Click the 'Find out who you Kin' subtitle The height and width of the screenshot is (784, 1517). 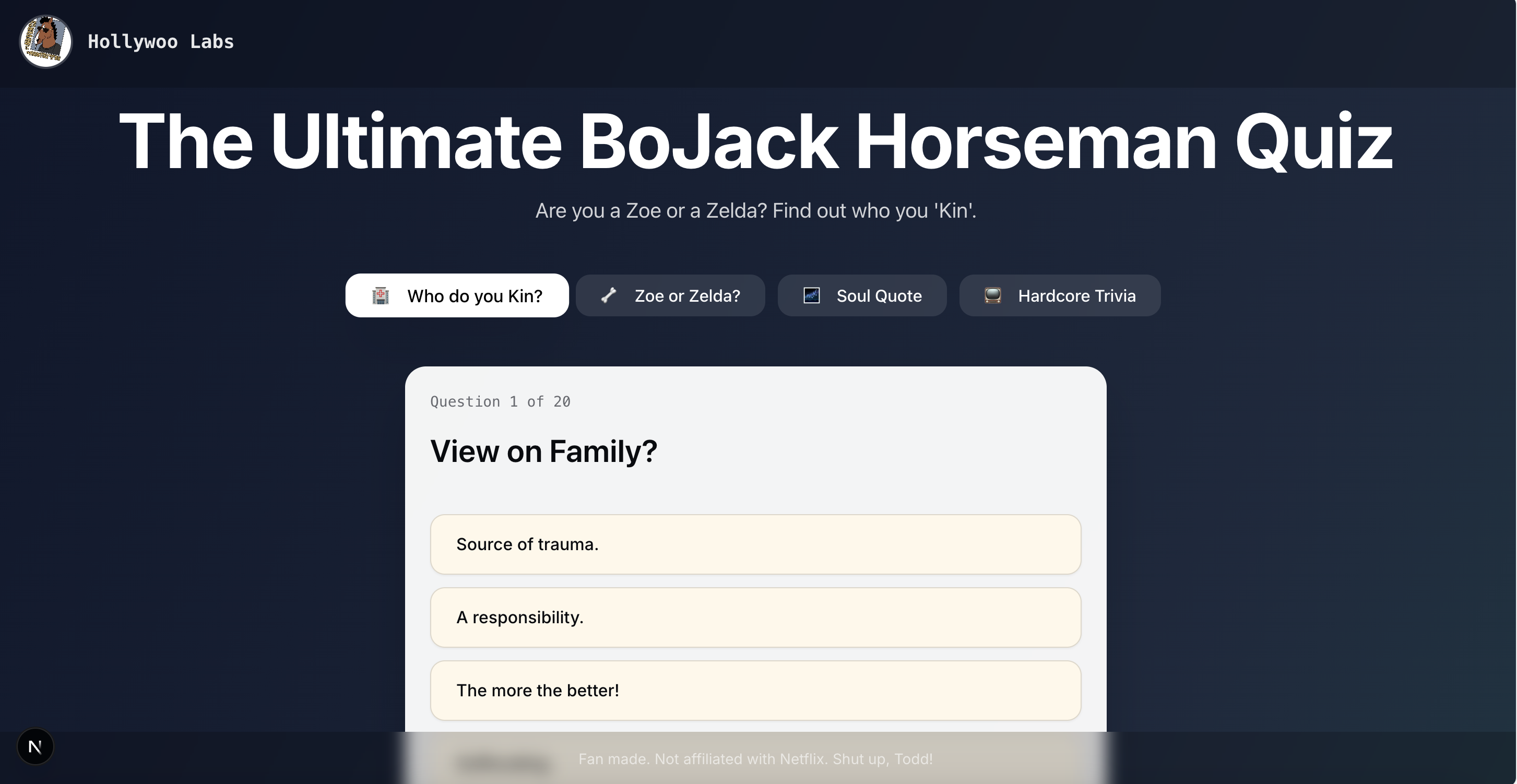[755, 210]
